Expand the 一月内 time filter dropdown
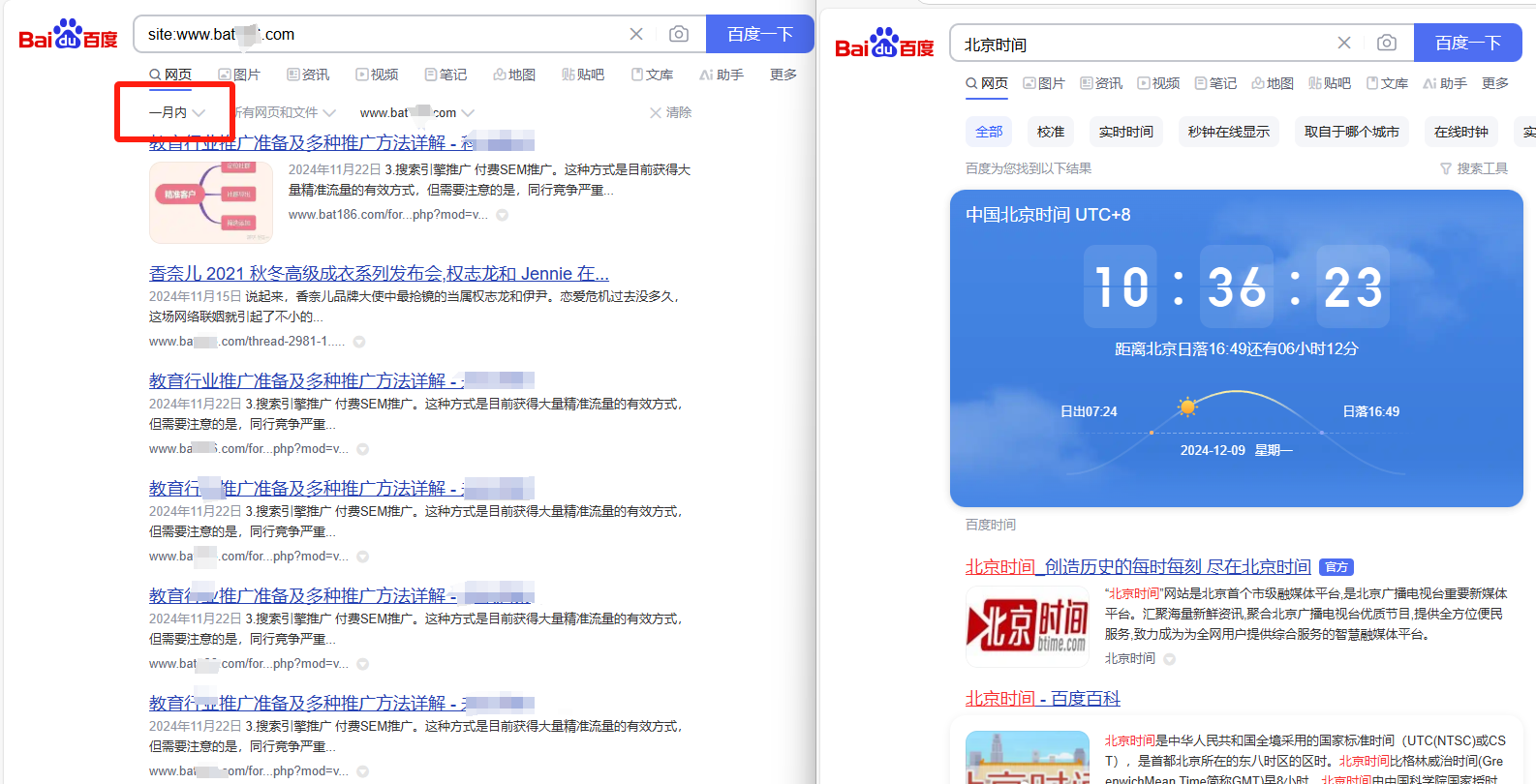The height and width of the screenshot is (784, 1536). coord(176,112)
